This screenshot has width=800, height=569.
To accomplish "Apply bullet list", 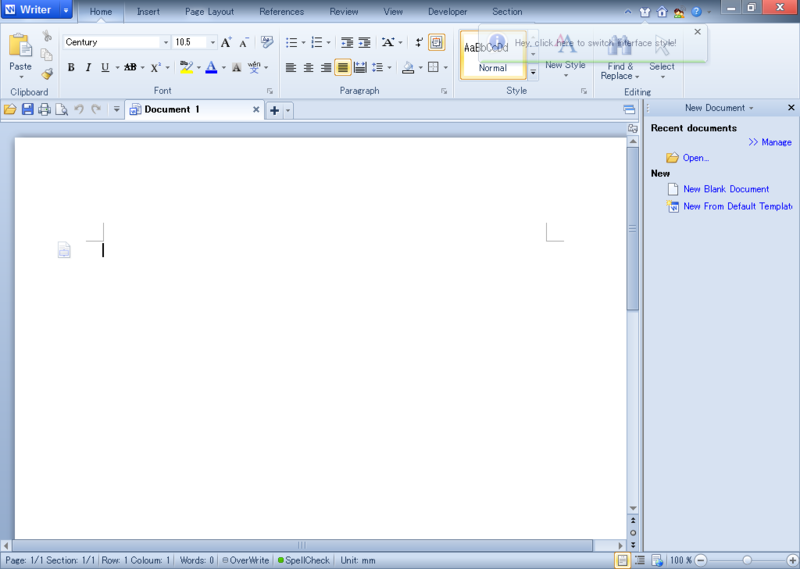I will (x=291, y=42).
